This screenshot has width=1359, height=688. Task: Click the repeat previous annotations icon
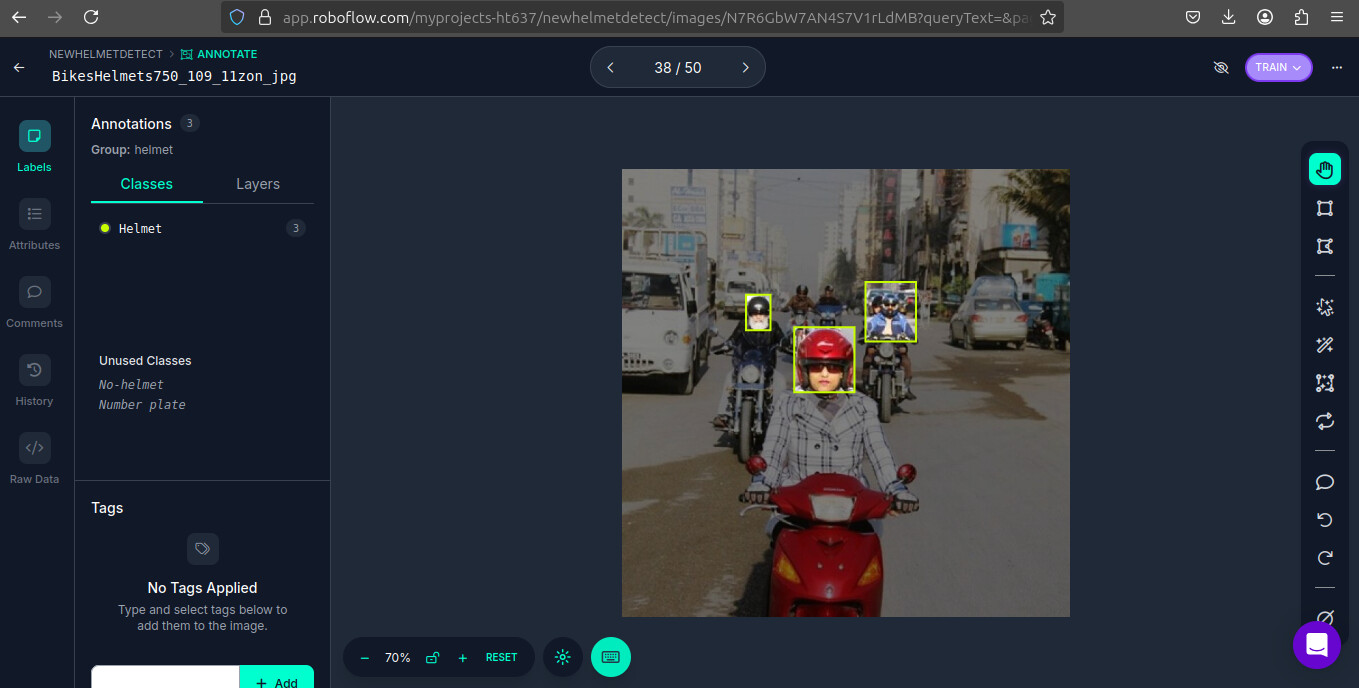[1324, 421]
